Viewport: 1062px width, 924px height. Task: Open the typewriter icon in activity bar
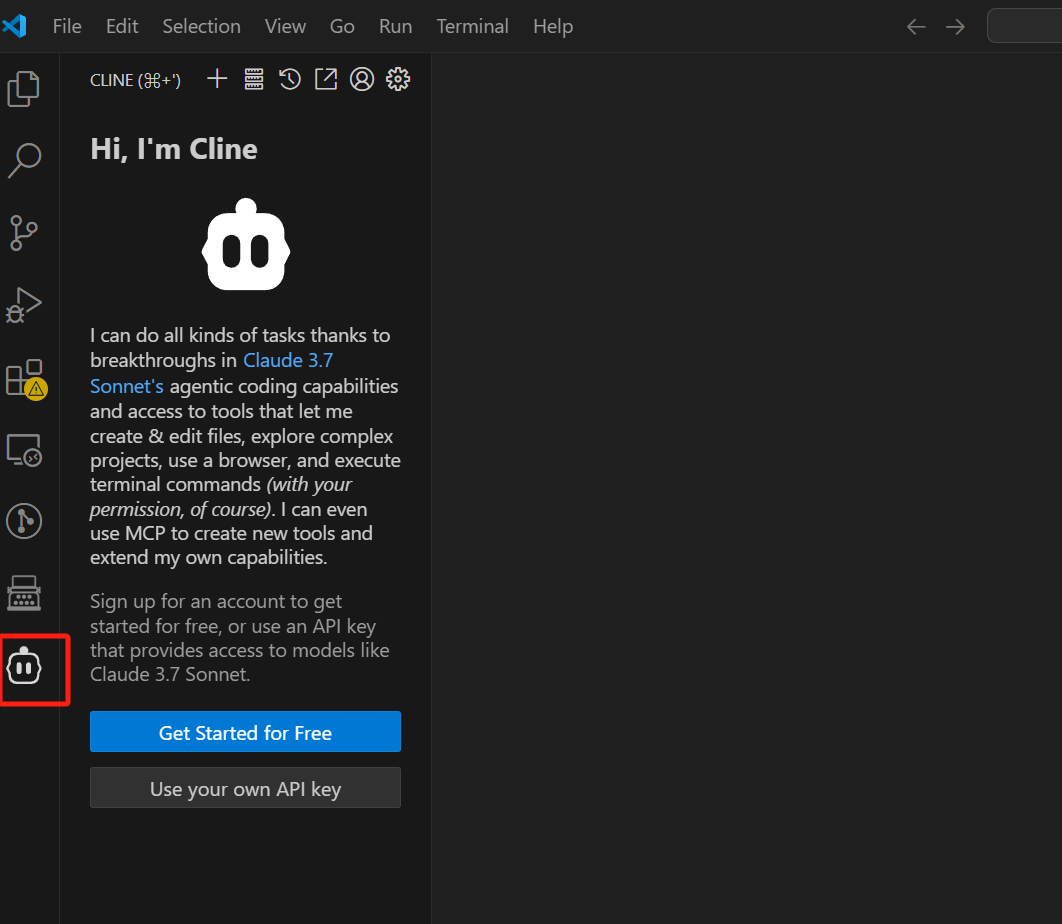point(24,593)
